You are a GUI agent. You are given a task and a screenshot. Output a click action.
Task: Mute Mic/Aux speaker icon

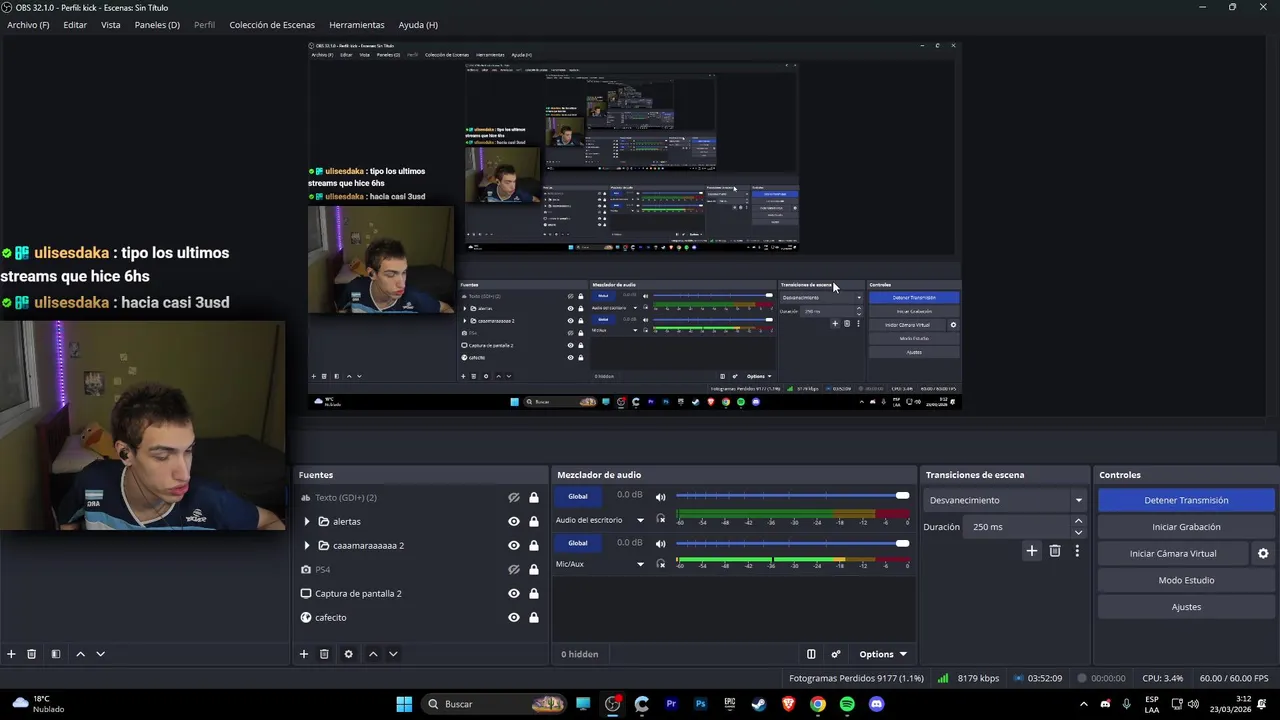pyautogui.click(x=660, y=544)
